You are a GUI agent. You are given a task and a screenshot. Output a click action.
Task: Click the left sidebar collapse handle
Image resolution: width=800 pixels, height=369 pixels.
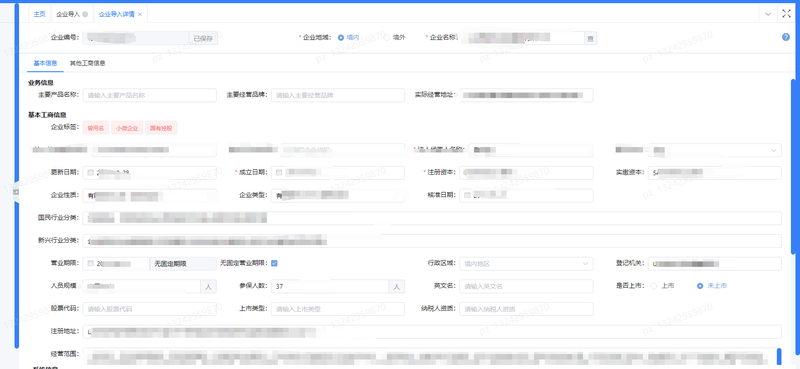pos(15,191)
